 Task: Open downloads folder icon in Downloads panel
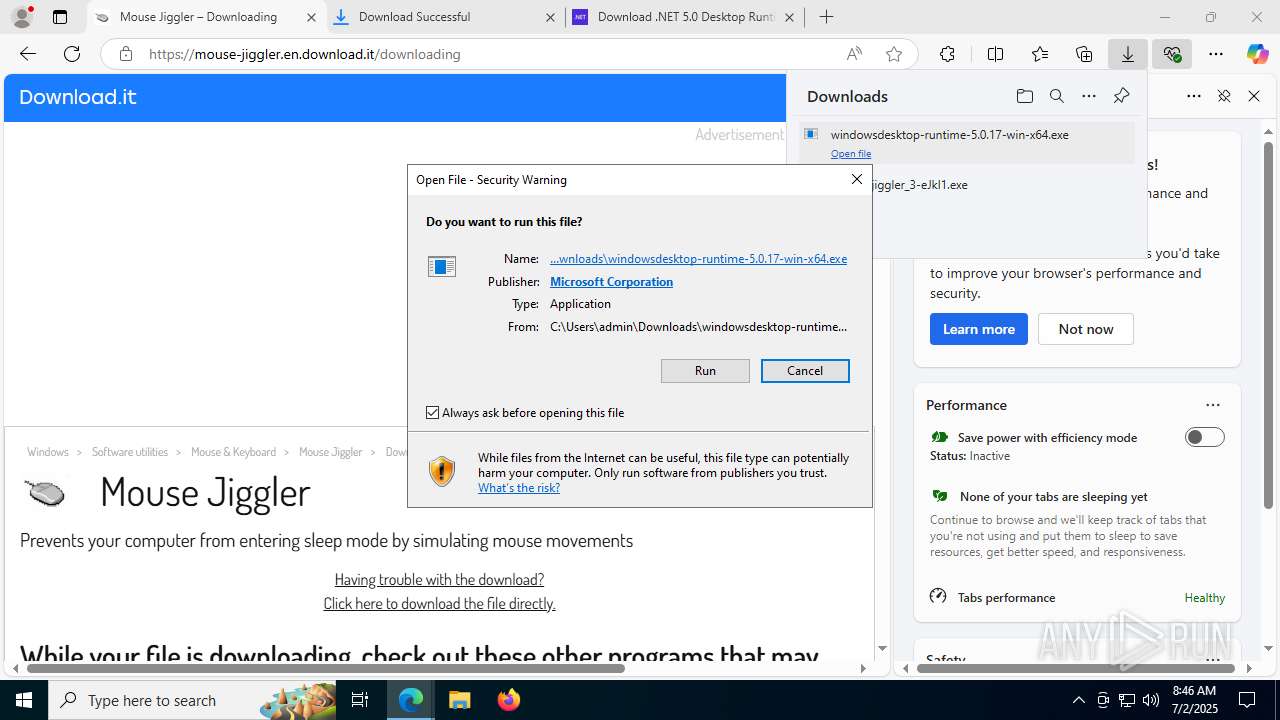pos(1025,96)
